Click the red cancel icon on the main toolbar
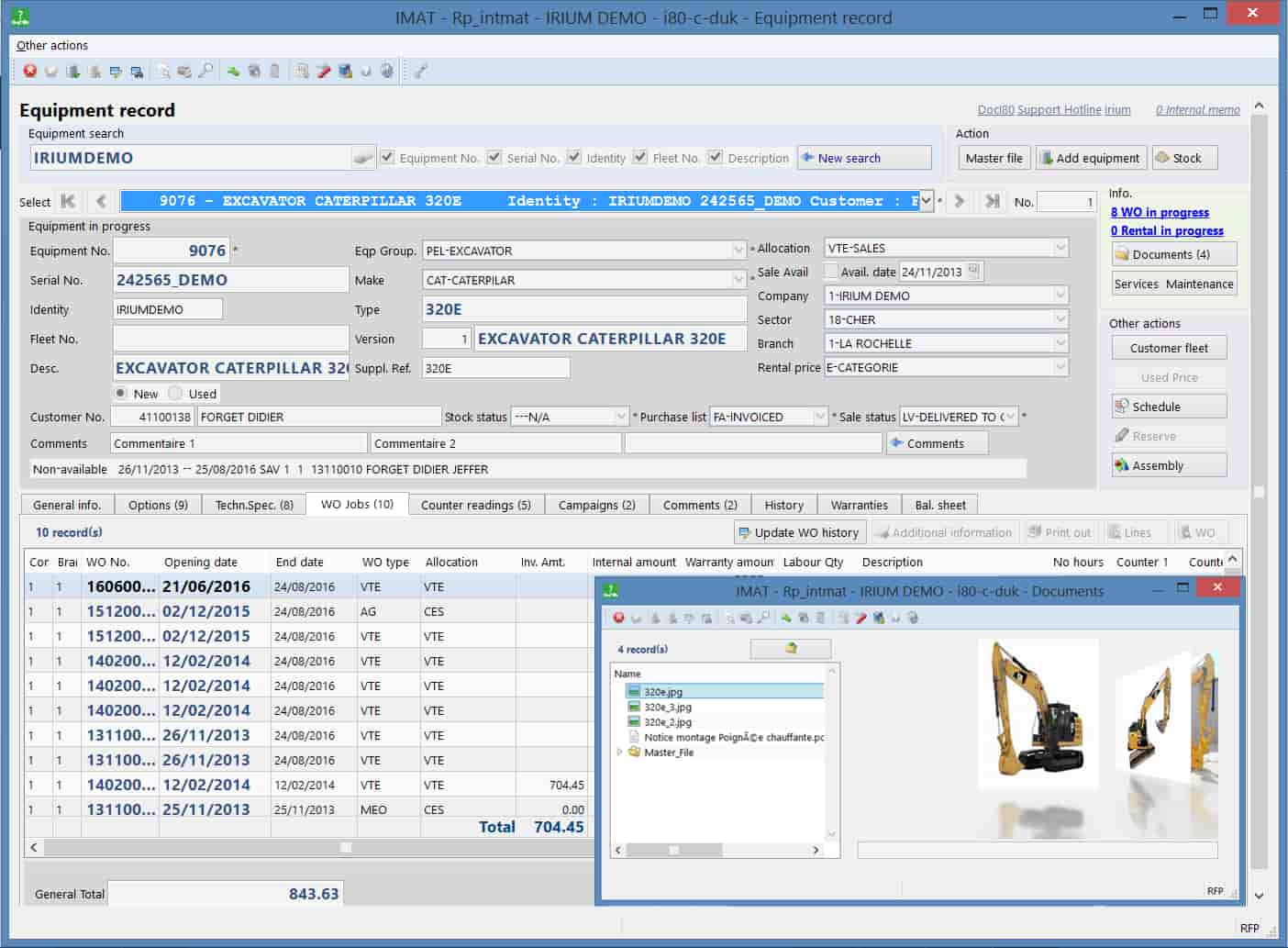 [30, 71]
